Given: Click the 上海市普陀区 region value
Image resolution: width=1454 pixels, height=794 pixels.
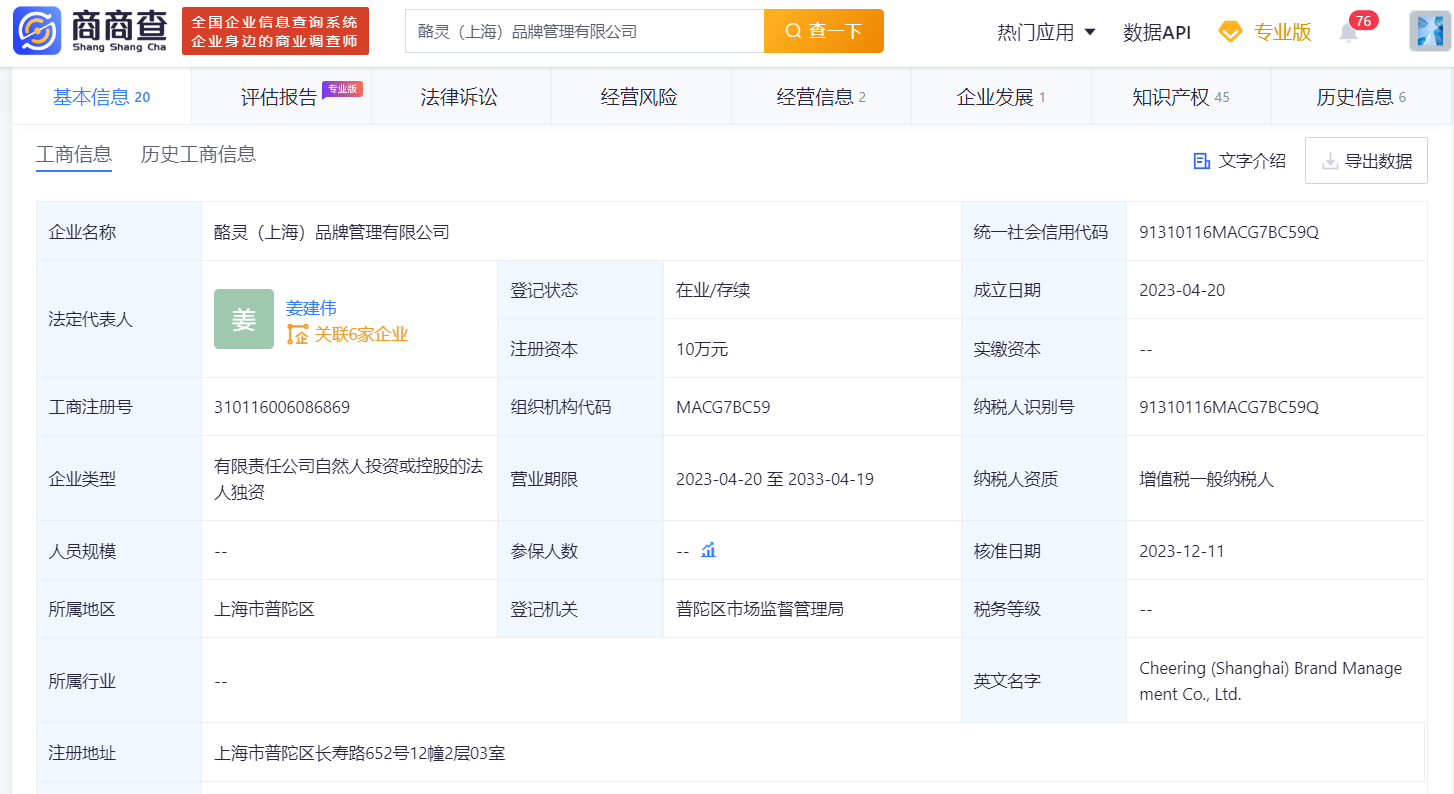Looking at the screenshot, I should click(x=264, y=609).
